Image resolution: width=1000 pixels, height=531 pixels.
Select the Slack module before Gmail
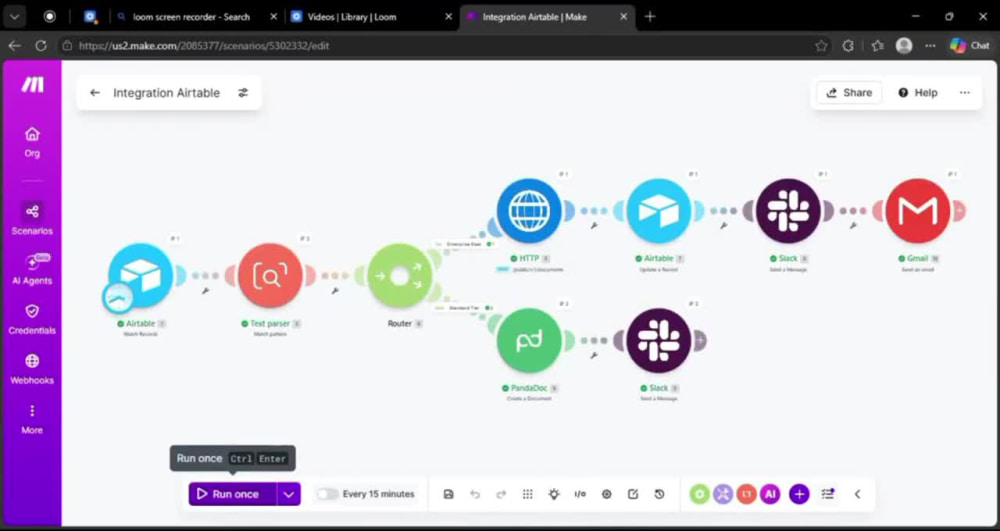788,210
